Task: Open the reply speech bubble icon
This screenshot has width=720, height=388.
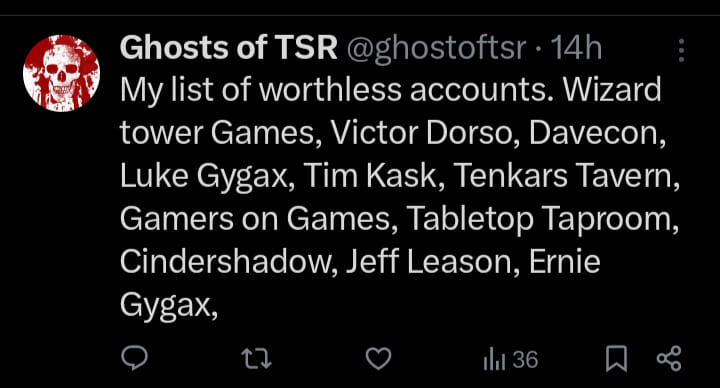Action: coord(135,358)
